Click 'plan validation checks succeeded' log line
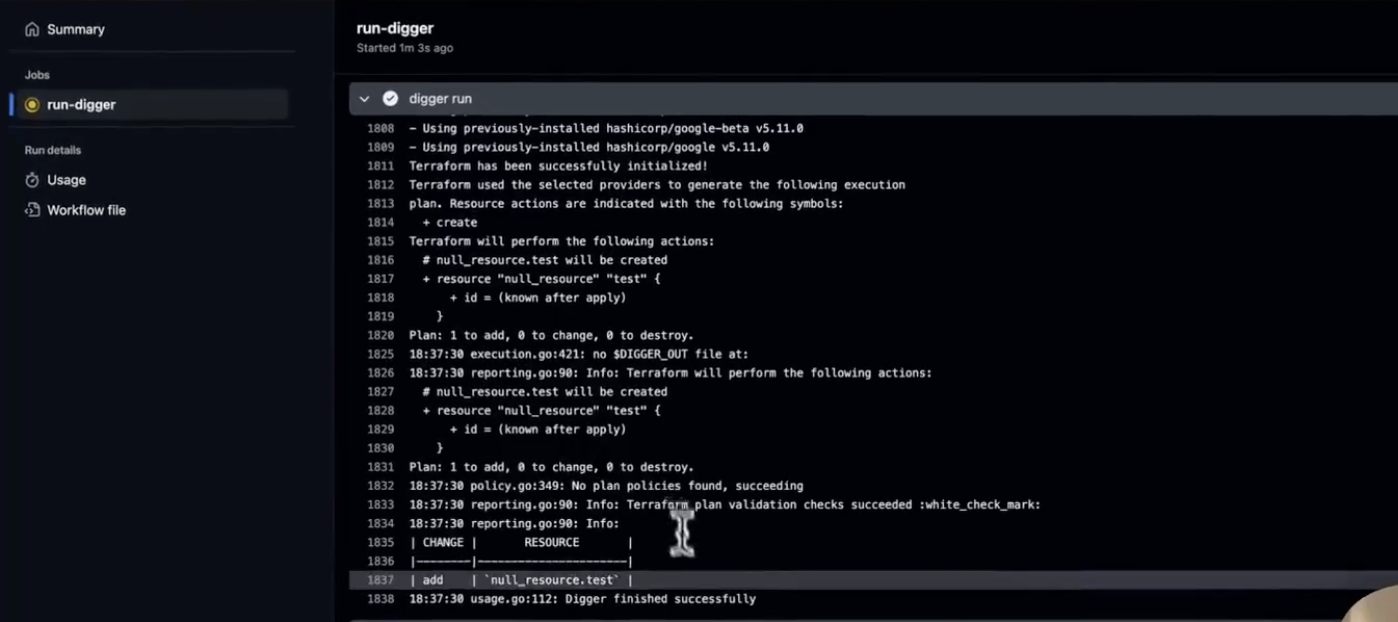Viewport: 1398px width, 622px height. (725, 505)
